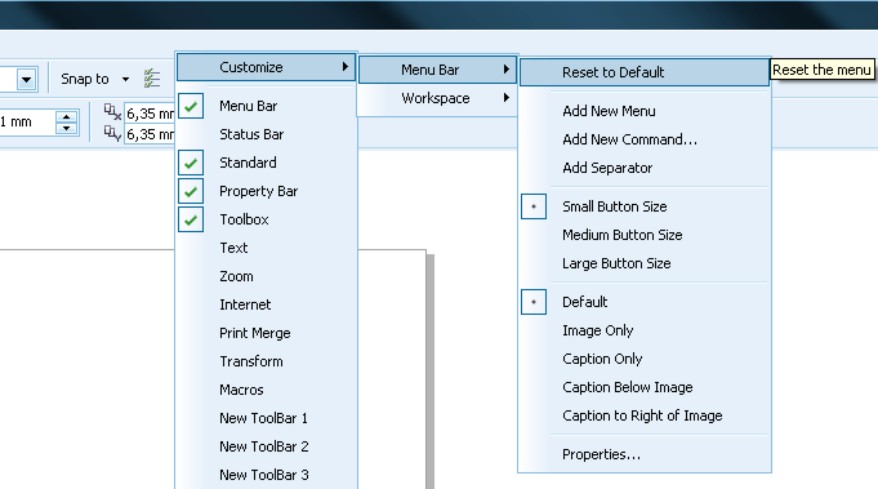Select Large Button Size

tap(645, 263)
